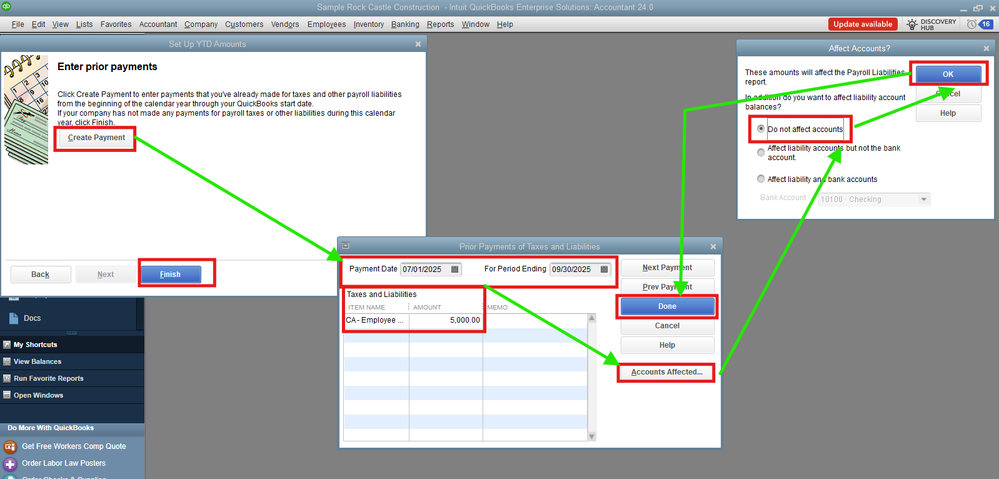The image size is (999, 479).
Task: Click the QuickBooks logo icon in title bar
Action: pos(7,7)
